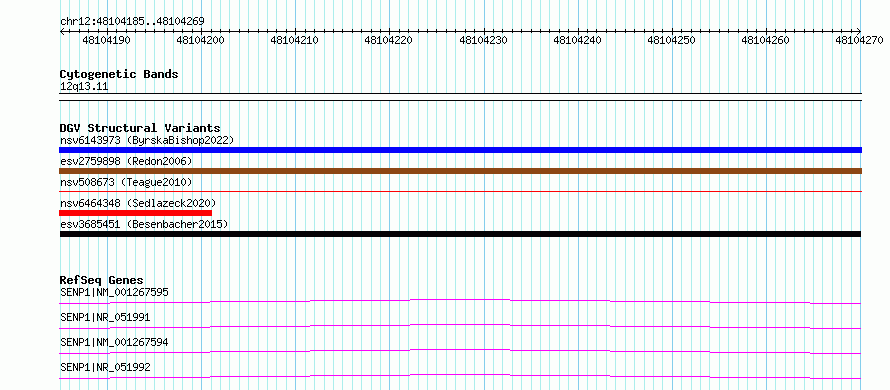The height and width of the screenshot is (390, 890).
Task: Select the 12q13.11 band label
Action: (x=84, y=87)
